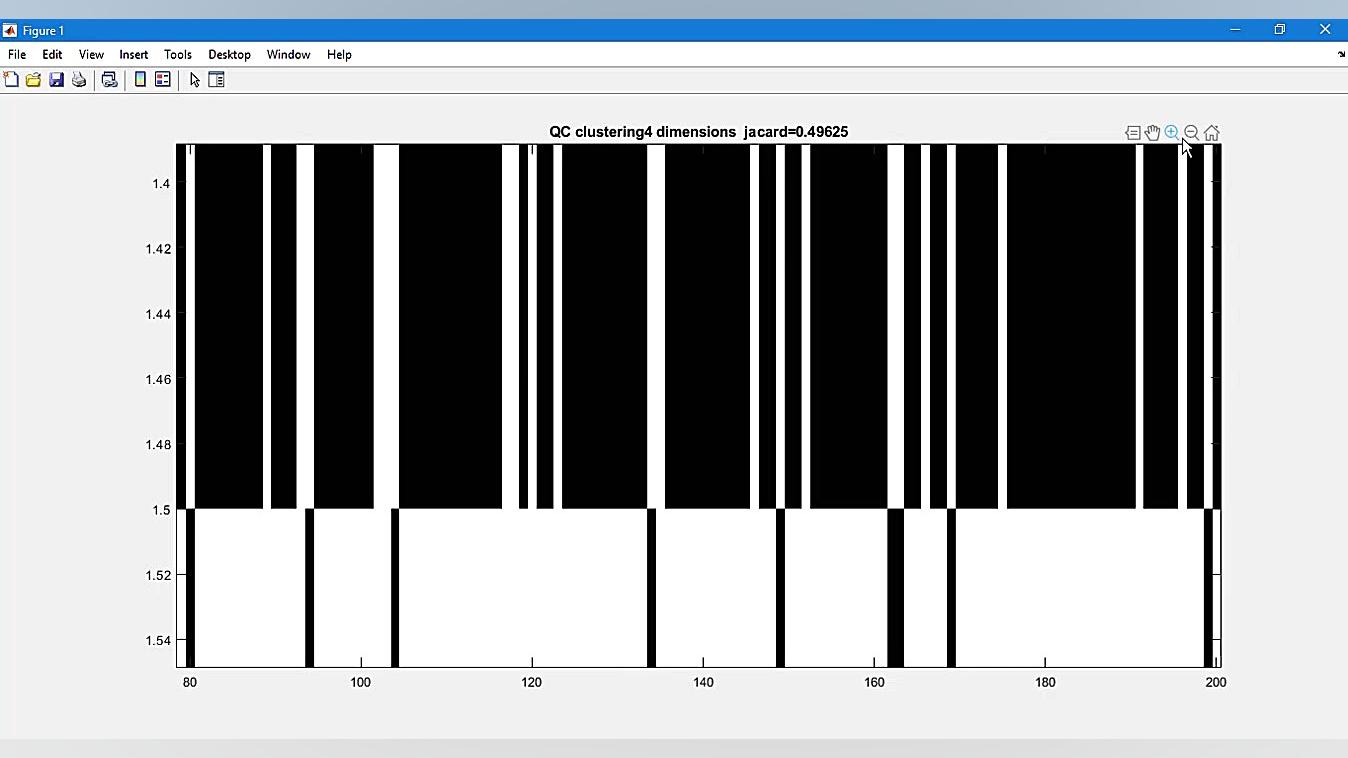
Task: Click the y-axis tick label 1.4
Action: click(161, 183)
